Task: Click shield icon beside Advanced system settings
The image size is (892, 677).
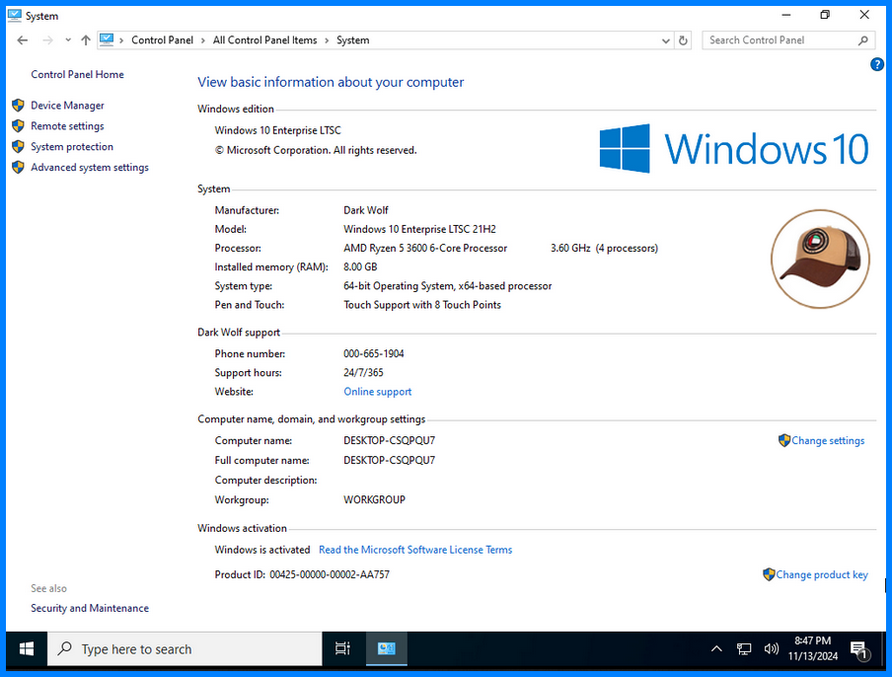Action: click(18, 167)
